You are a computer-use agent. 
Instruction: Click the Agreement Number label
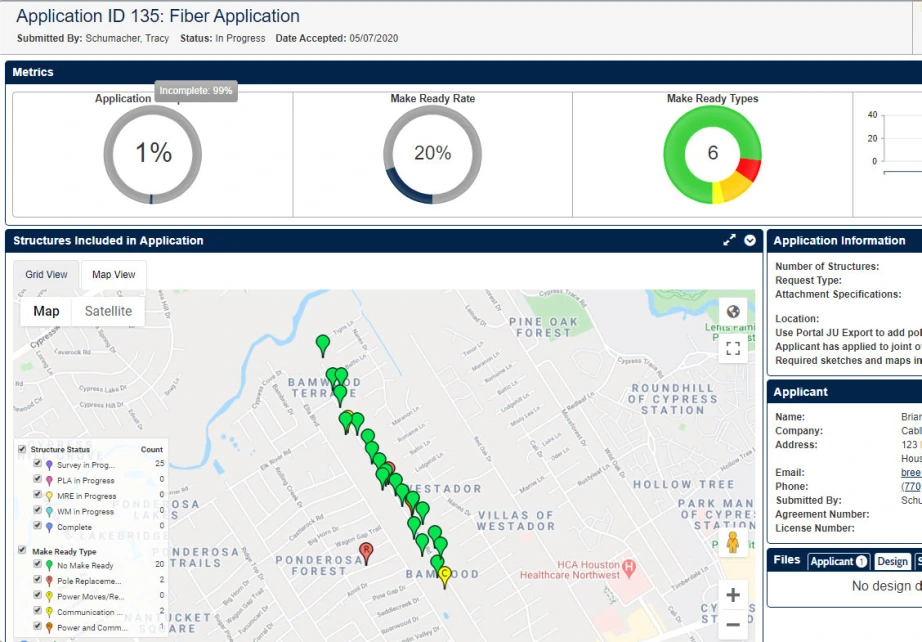[822, 514]
